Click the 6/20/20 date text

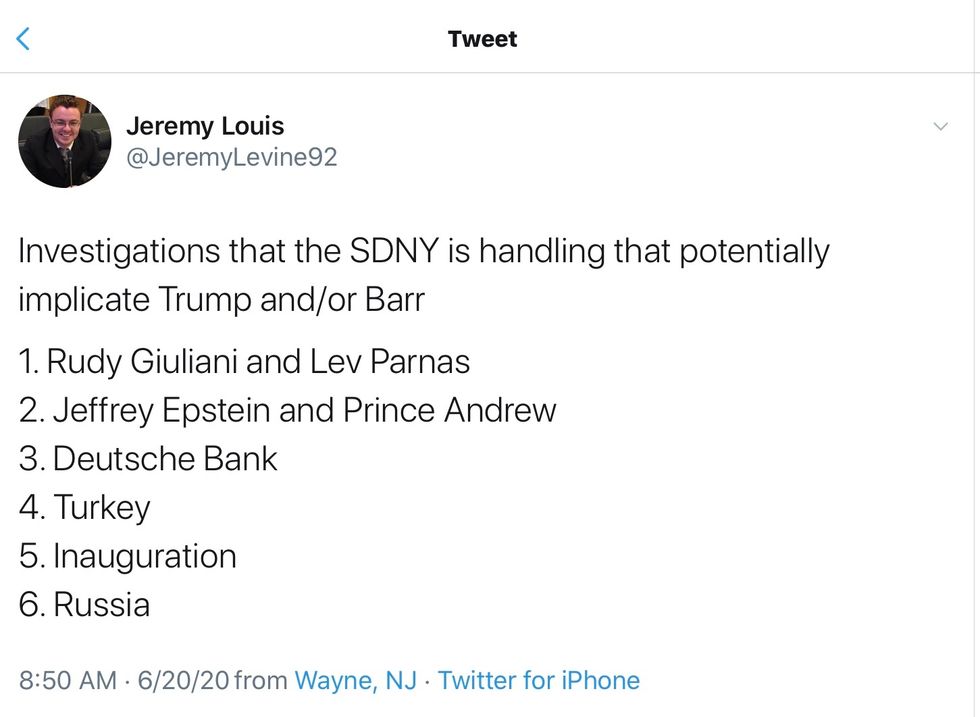(x=185, y=681)
